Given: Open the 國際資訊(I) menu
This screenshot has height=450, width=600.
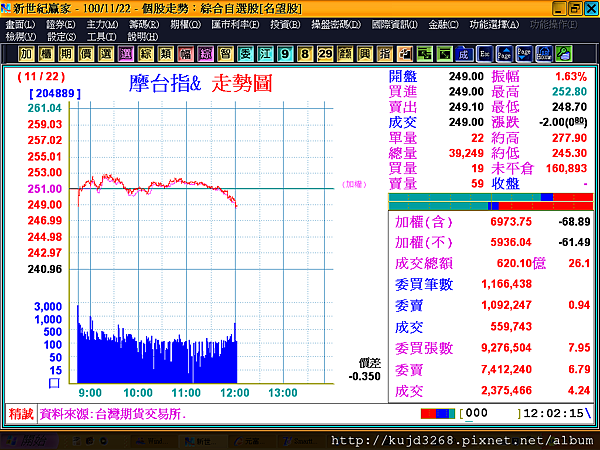Looking at the screenshot, I should (x=395, y=25).
